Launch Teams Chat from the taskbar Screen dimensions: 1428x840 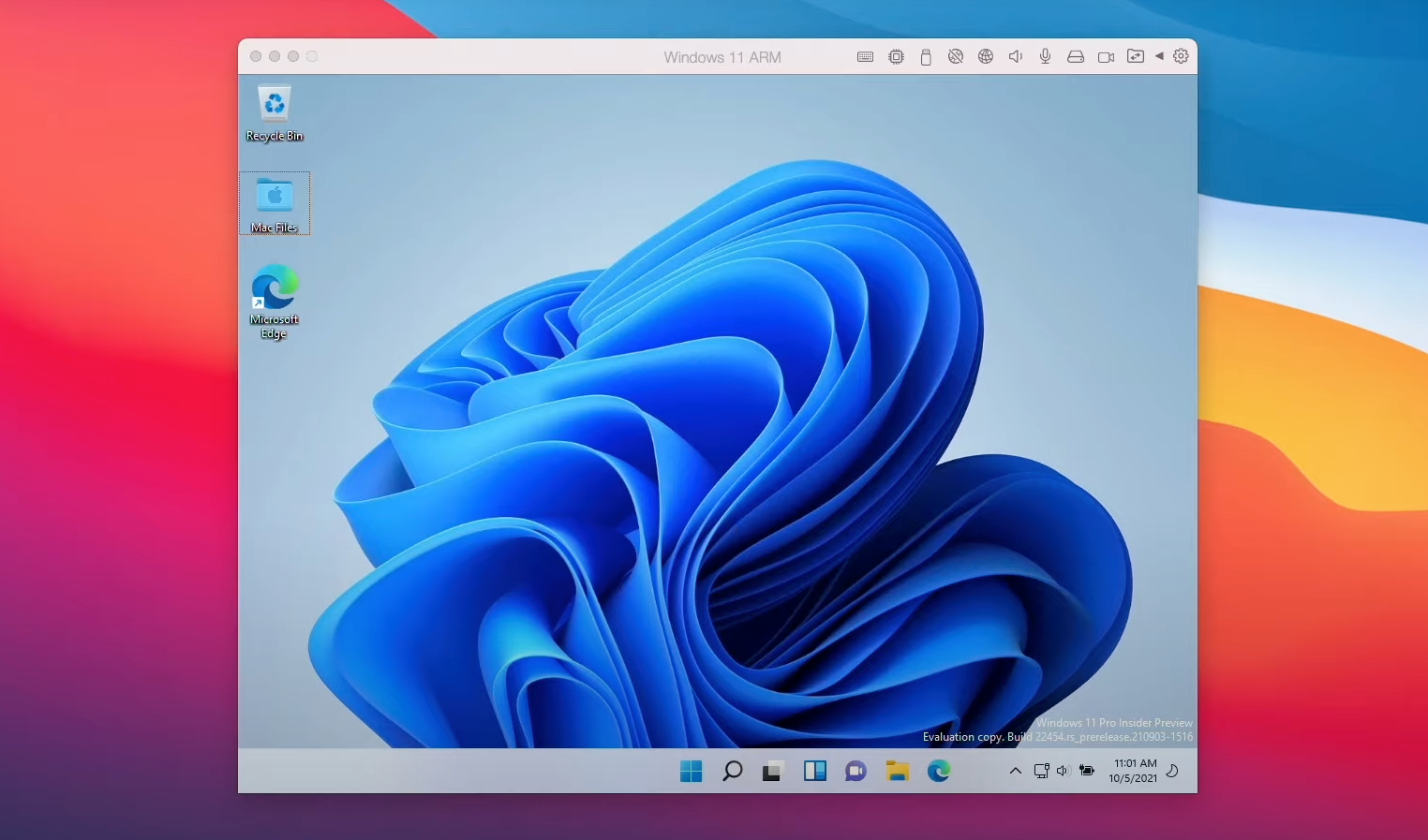[855, 771]
